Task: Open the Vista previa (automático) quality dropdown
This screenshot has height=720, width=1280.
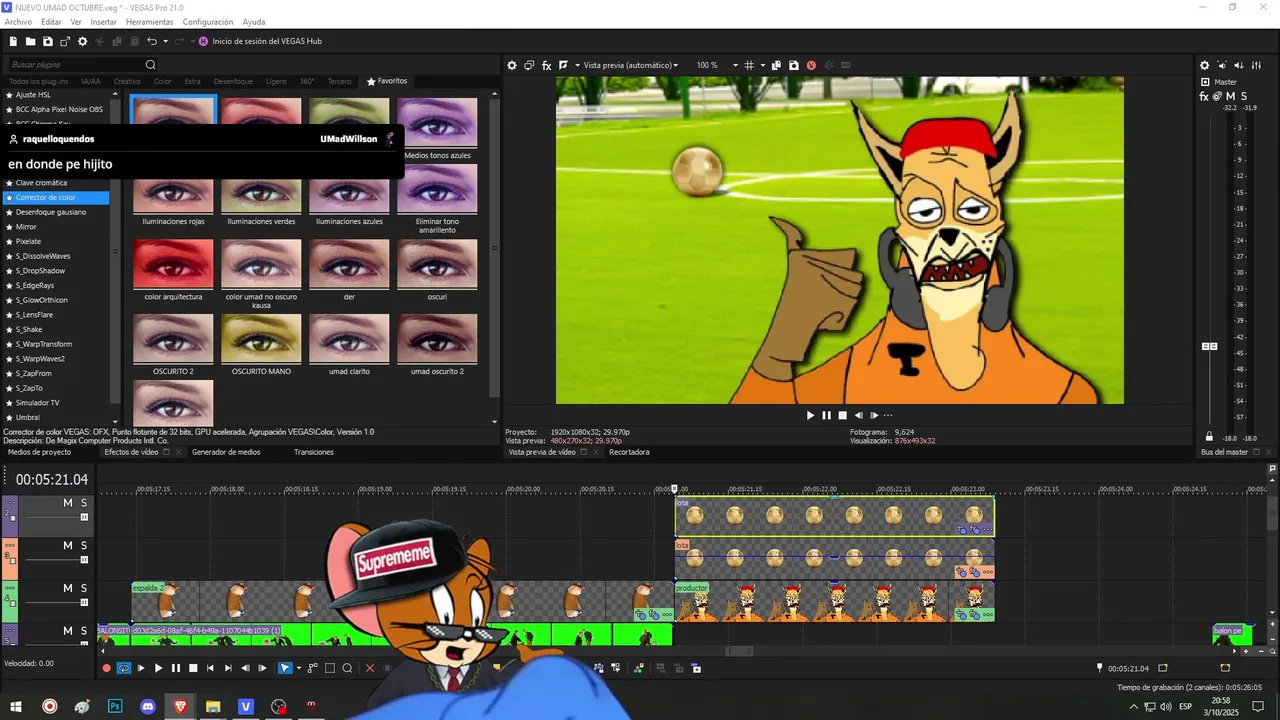Action: (x=630, y=65)
